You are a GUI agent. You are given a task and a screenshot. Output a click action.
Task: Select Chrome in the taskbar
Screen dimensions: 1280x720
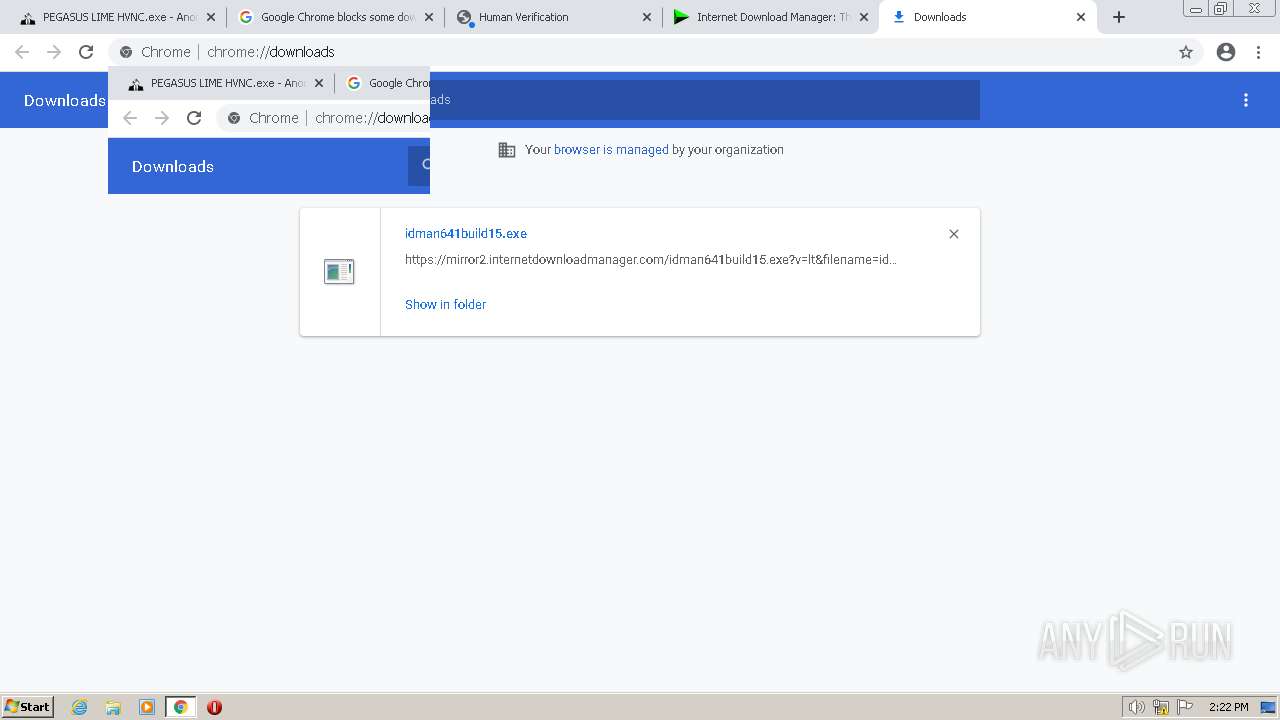point(181,707)
